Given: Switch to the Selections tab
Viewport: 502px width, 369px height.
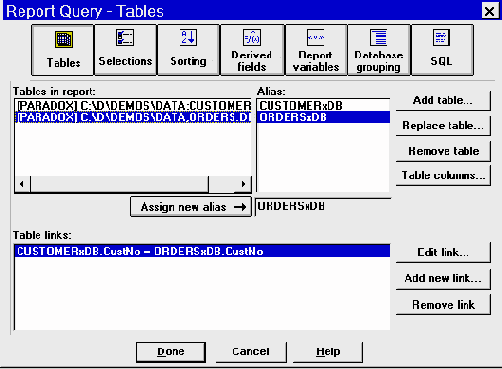Looking at the screenshot, I should [x=125, y=50].
